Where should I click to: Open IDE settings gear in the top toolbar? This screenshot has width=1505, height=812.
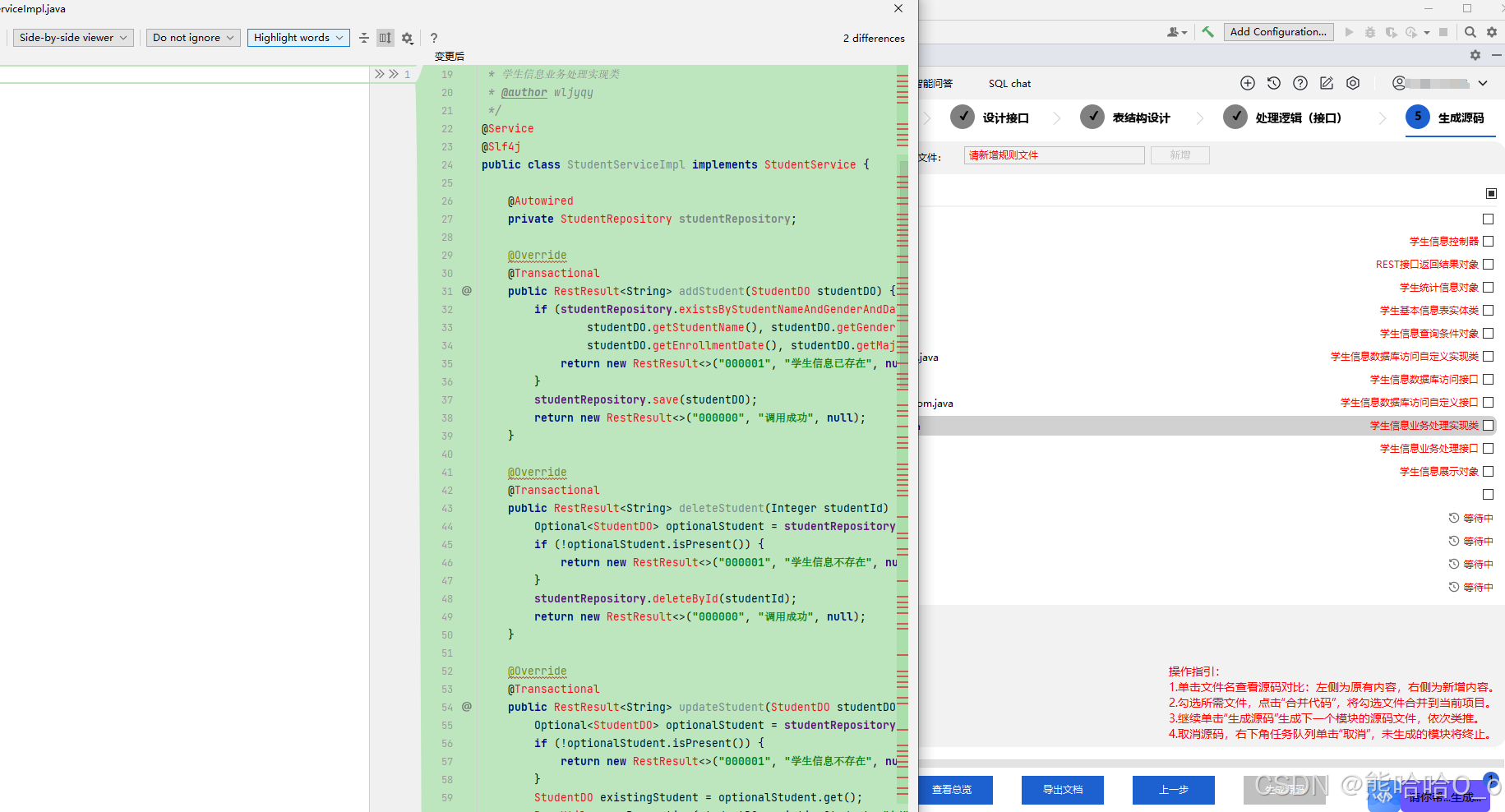(1492, 32)
